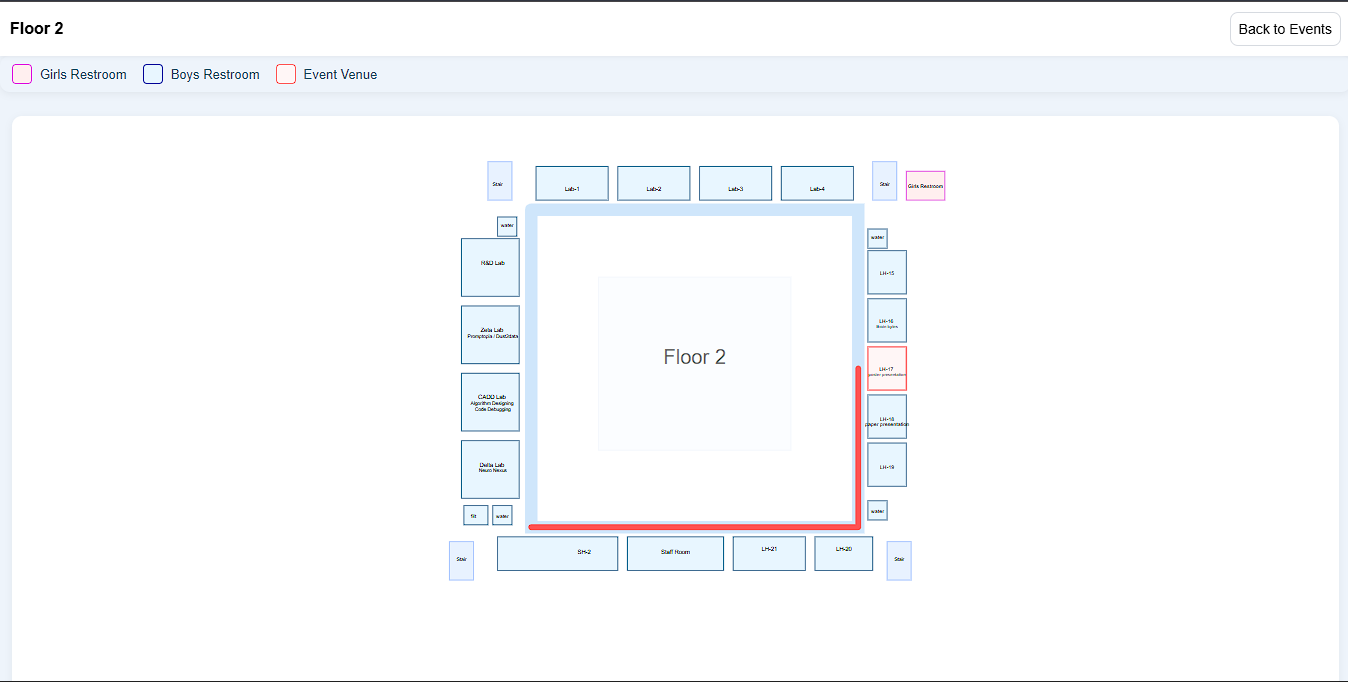Viewport: 1348px width, 682px height.
Task: Click the Stair box right of LH-20
Action: [x=898, y=560]
